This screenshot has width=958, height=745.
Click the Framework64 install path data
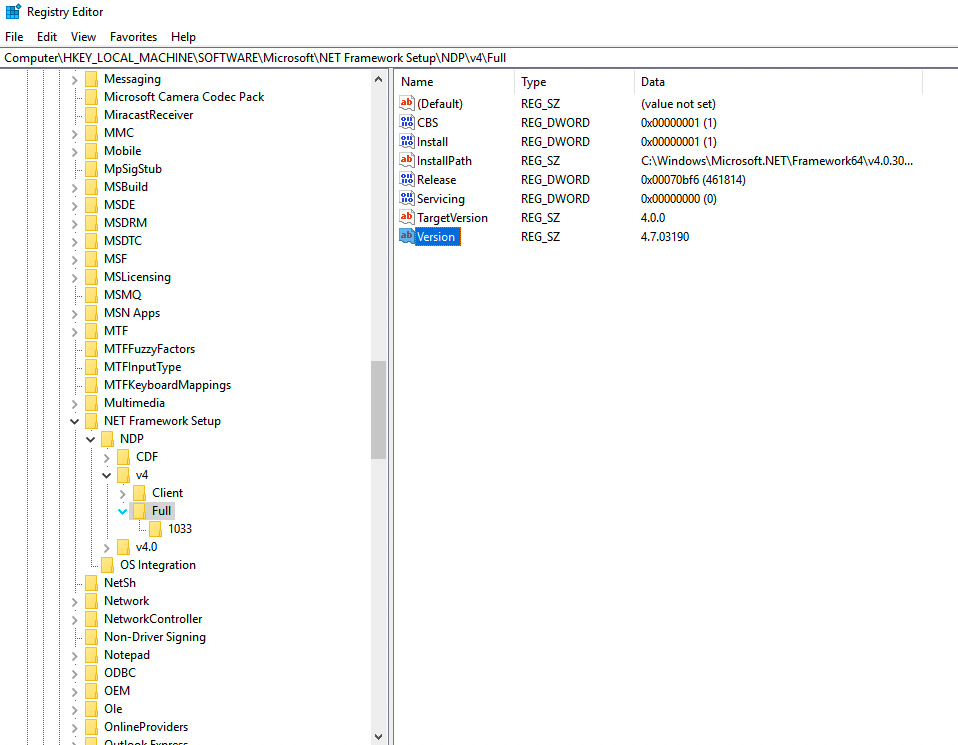click(777, 161)
